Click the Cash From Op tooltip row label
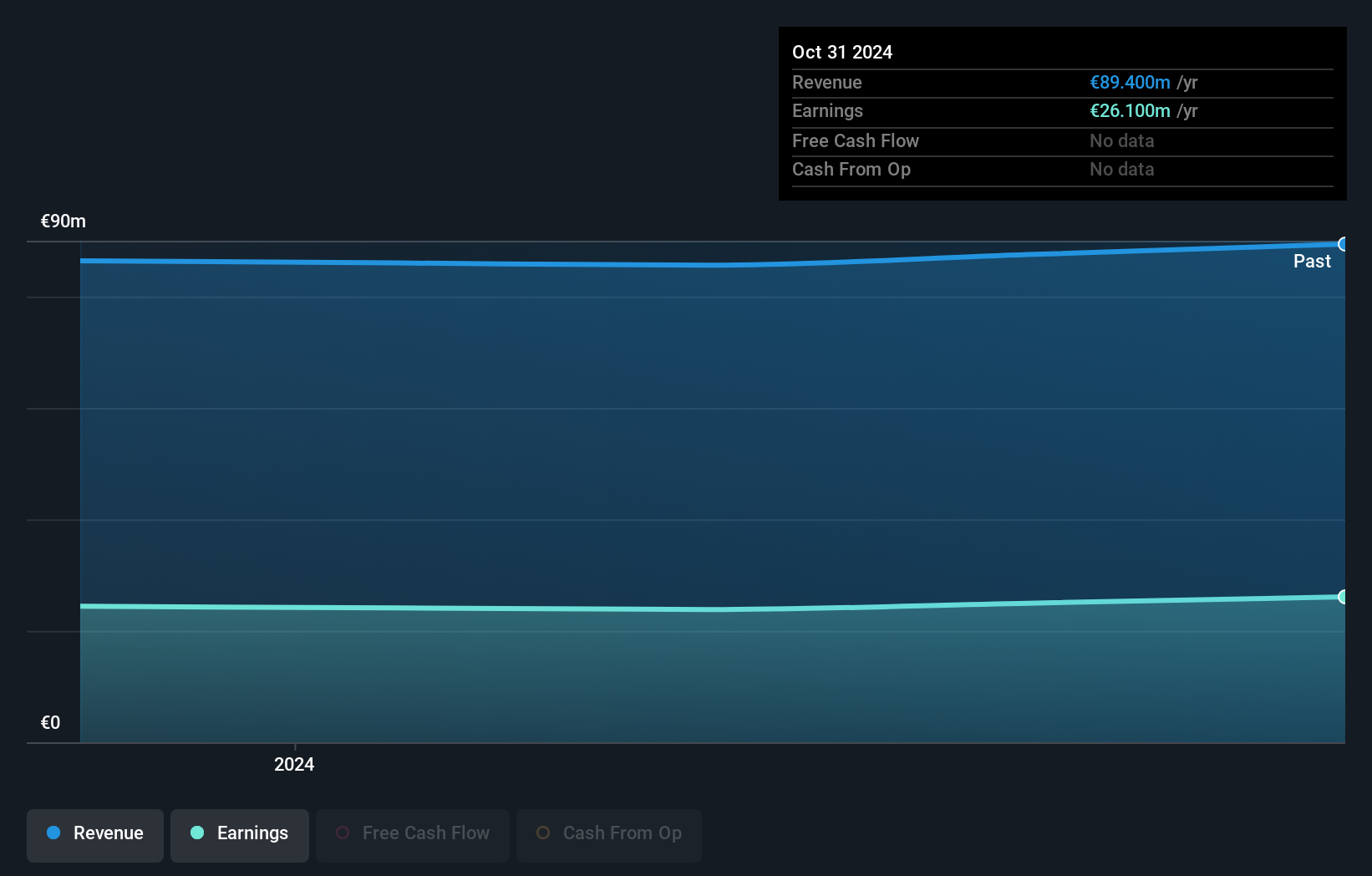Screen dimensions: 1372x876 tap(851, 170)
